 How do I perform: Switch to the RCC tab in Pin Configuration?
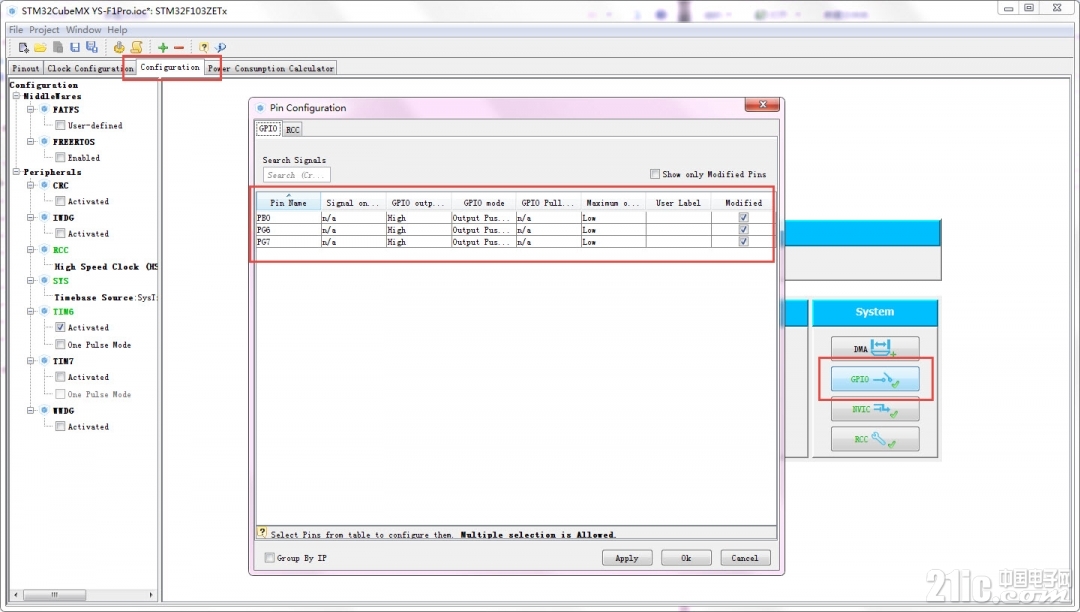pyautogui.click(x=293, y=129)
